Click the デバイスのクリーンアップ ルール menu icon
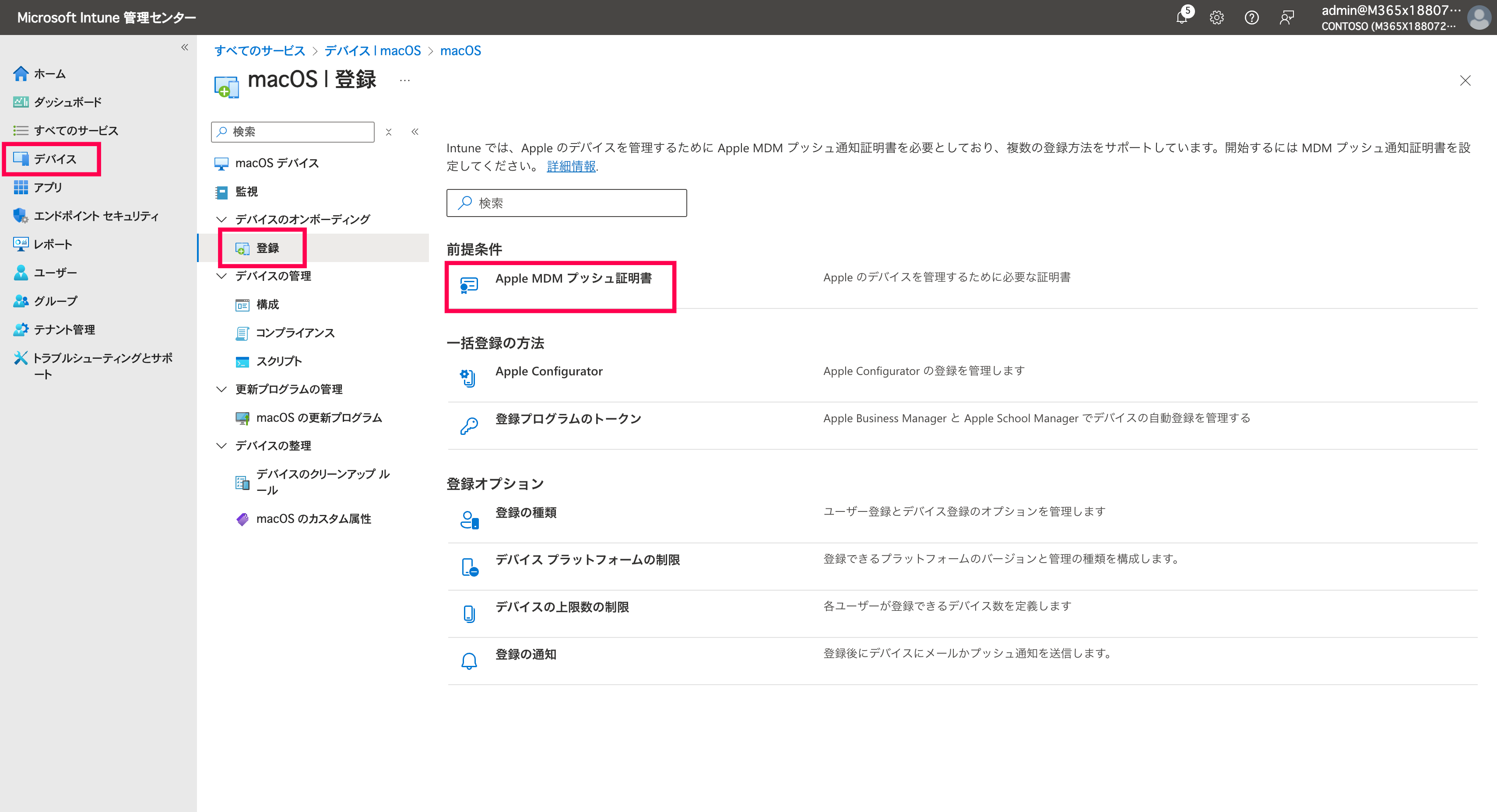The height and width of the screenshot is (812, 1497). pyautogui.click(x=242, y=482)
